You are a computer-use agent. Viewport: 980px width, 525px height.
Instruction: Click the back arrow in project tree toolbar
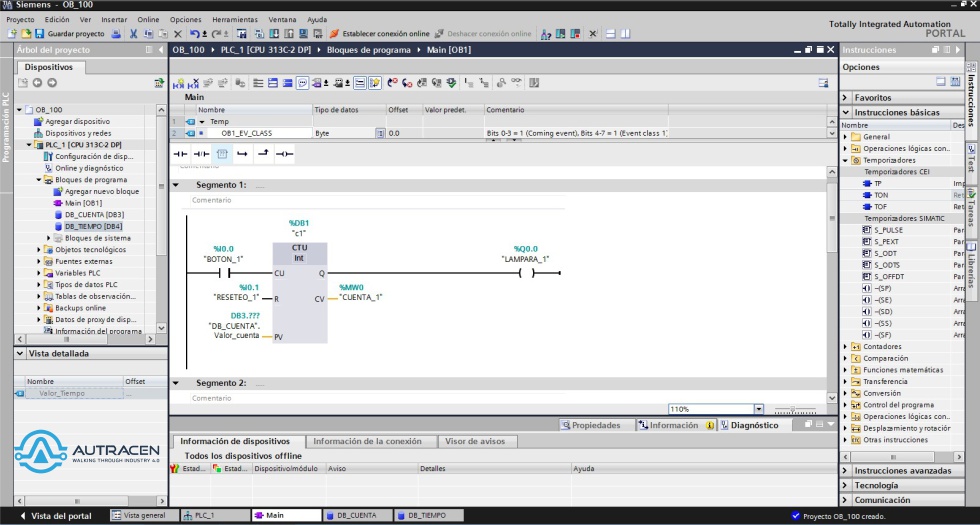(x=38, y=82)
